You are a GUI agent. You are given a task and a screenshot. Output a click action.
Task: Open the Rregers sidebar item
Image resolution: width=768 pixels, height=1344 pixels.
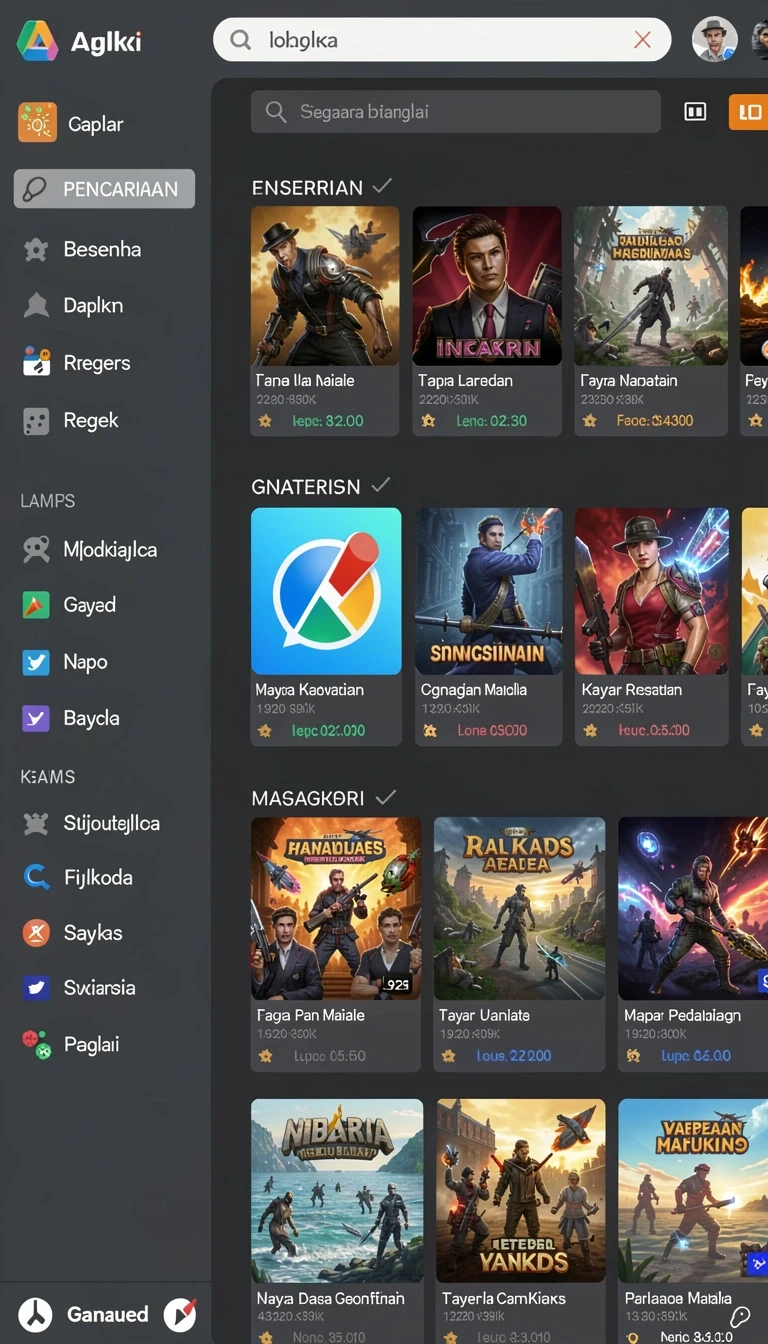point(96,363)
